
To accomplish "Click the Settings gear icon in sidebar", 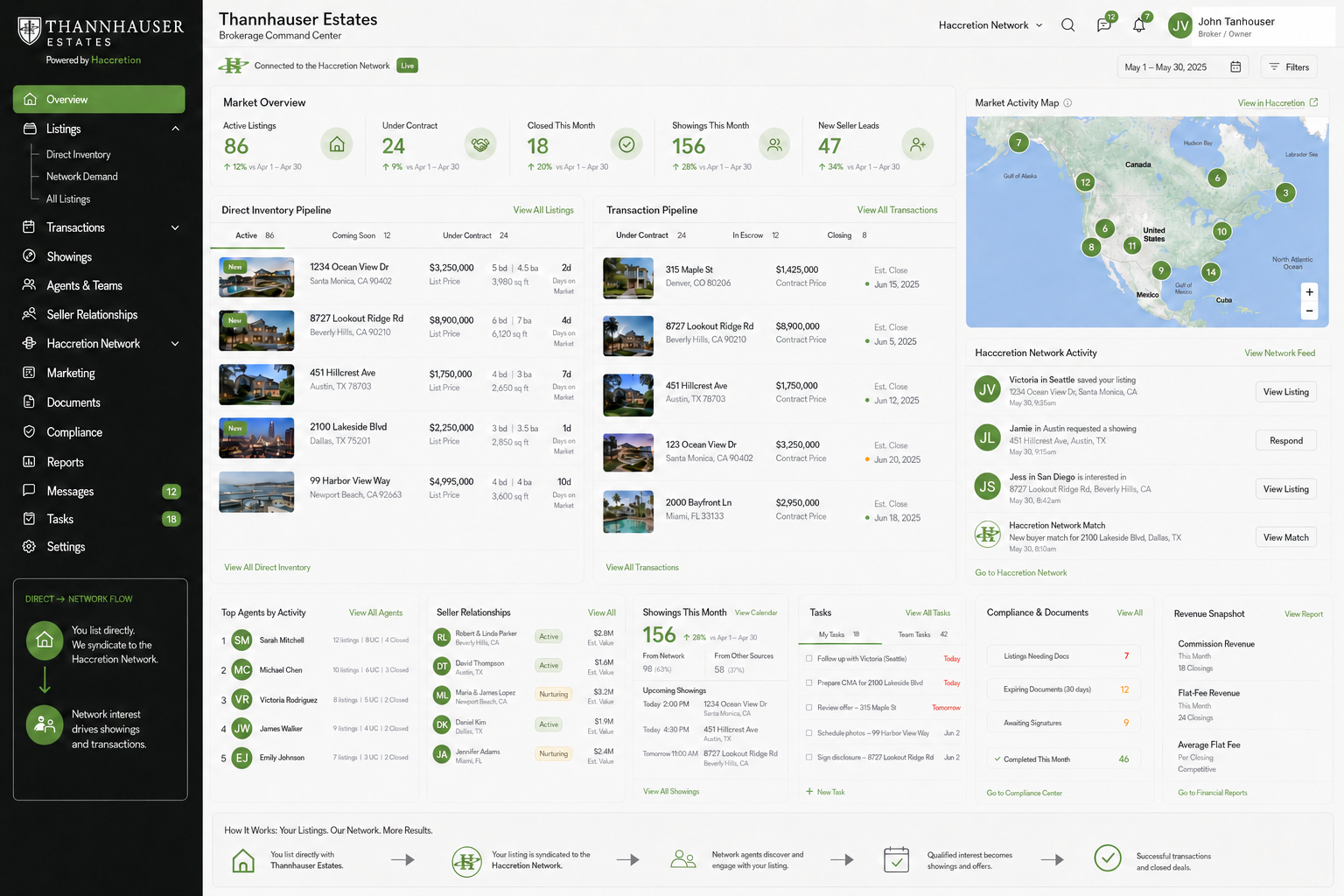I will point(30,547).
